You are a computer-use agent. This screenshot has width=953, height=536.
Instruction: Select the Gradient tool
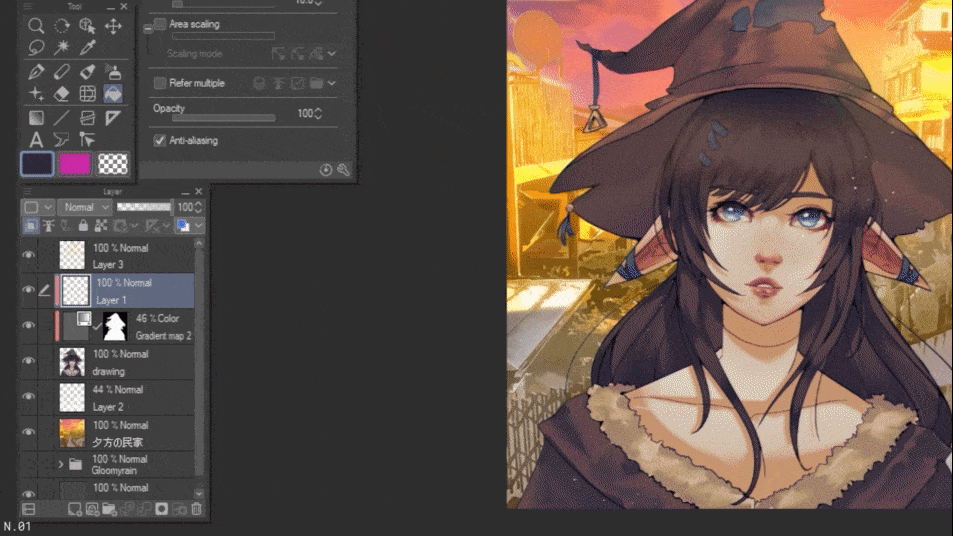tap(36, 118)
